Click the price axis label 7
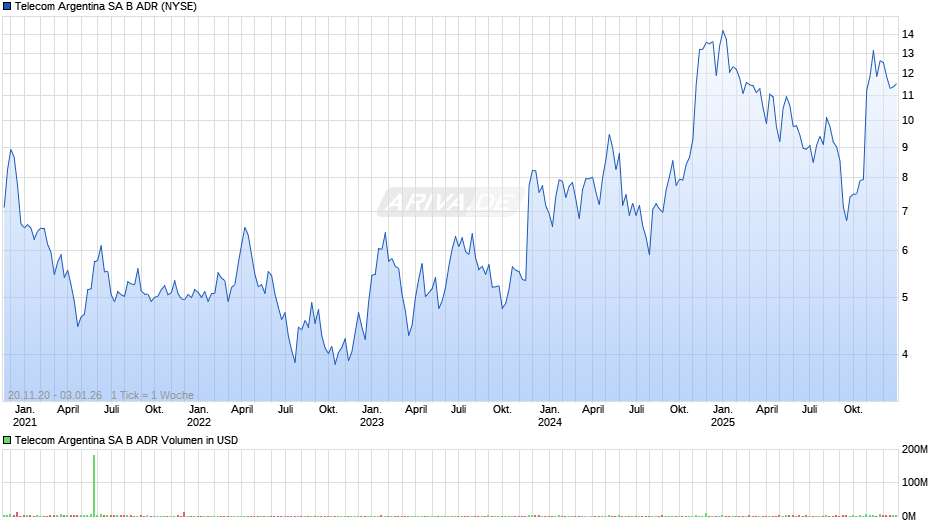The height and width of the screenshot is (526, 940). pyautogui.click(x=905, y=211)
